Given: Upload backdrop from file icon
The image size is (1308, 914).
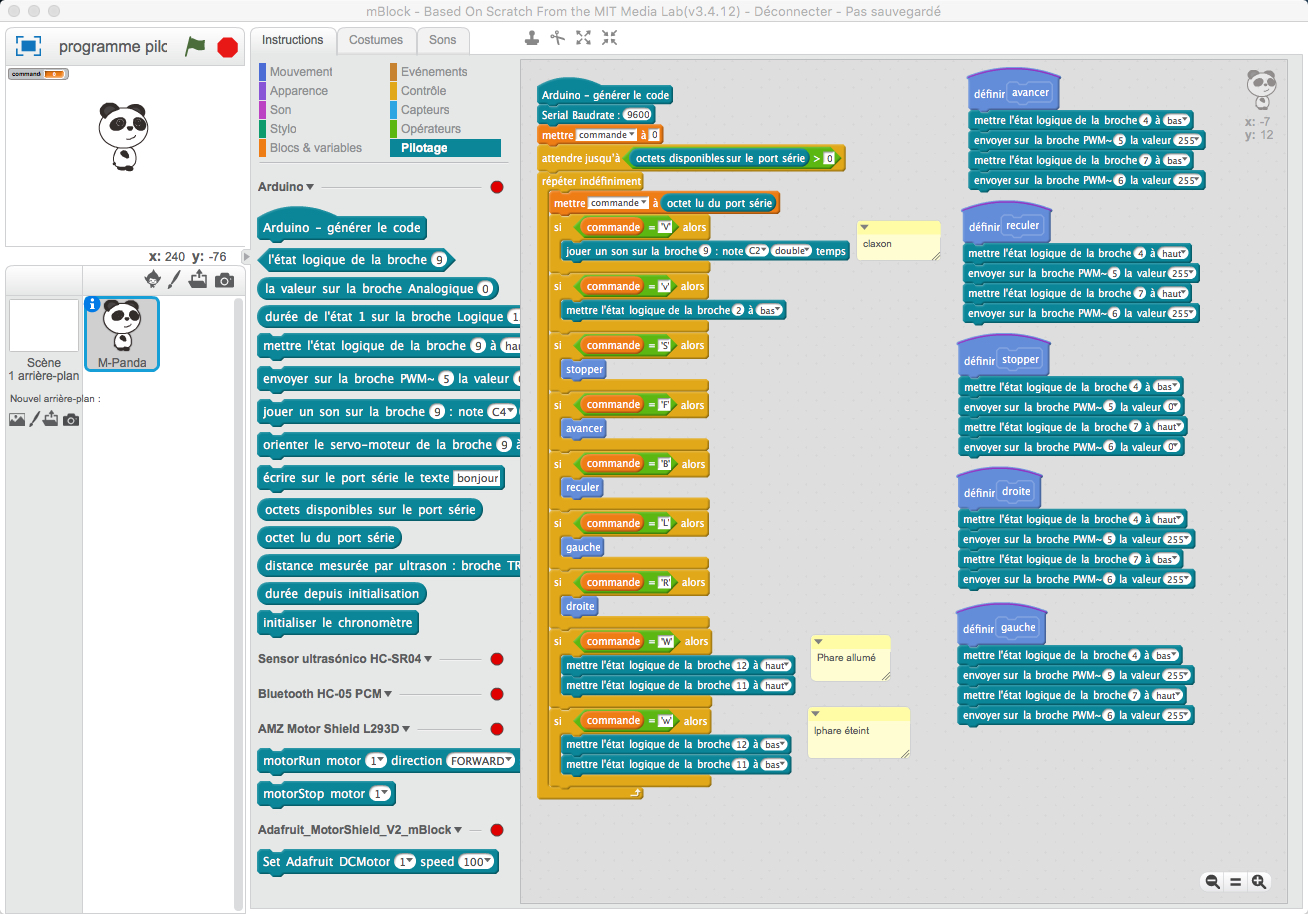Looking at the screenshot, I should pos(51,419).
